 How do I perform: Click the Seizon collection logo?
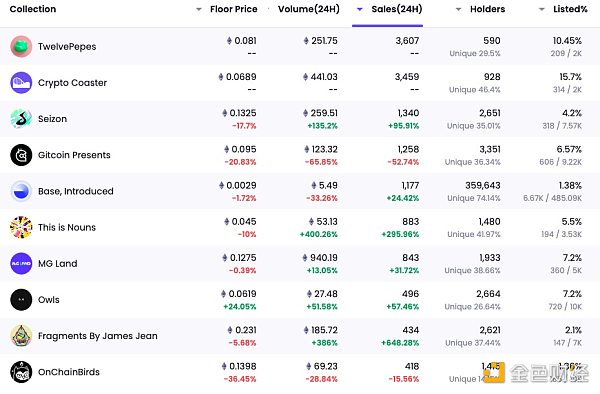coord(21,119)
